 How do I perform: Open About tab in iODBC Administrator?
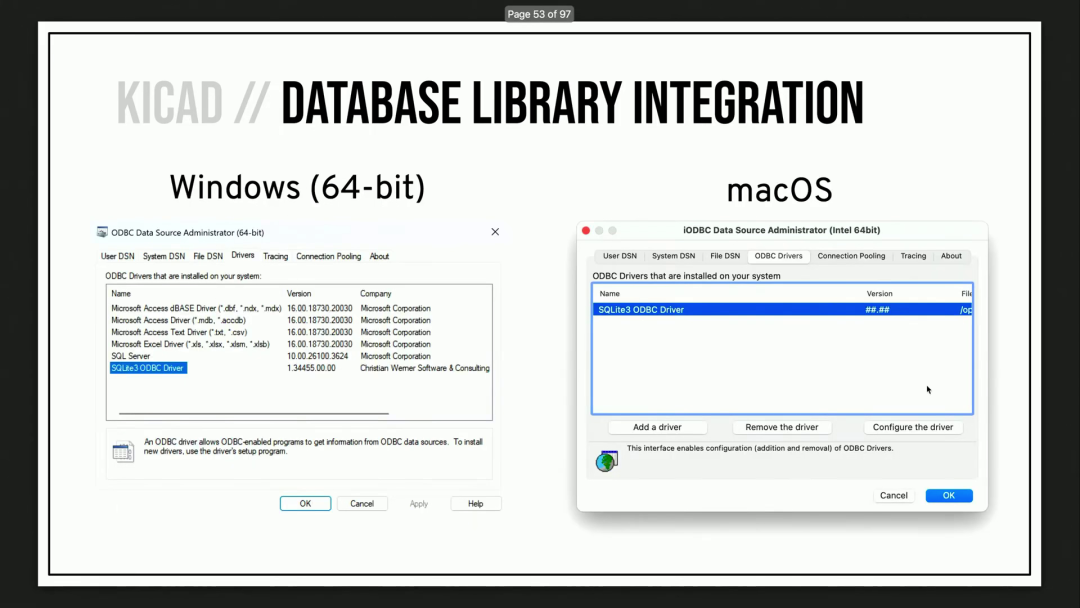(x=951, y=255)
